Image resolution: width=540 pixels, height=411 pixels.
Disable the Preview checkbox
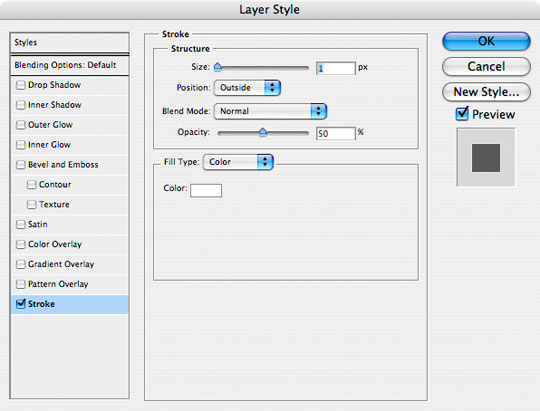click(462, 114)
